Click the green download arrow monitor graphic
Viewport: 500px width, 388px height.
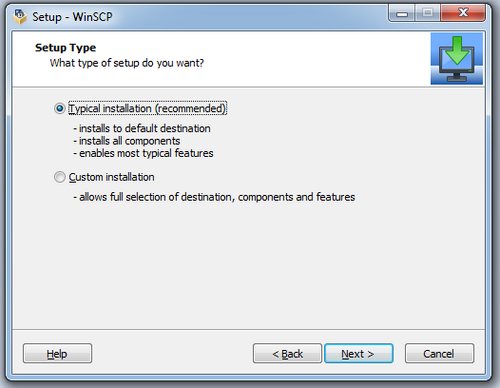456,59
